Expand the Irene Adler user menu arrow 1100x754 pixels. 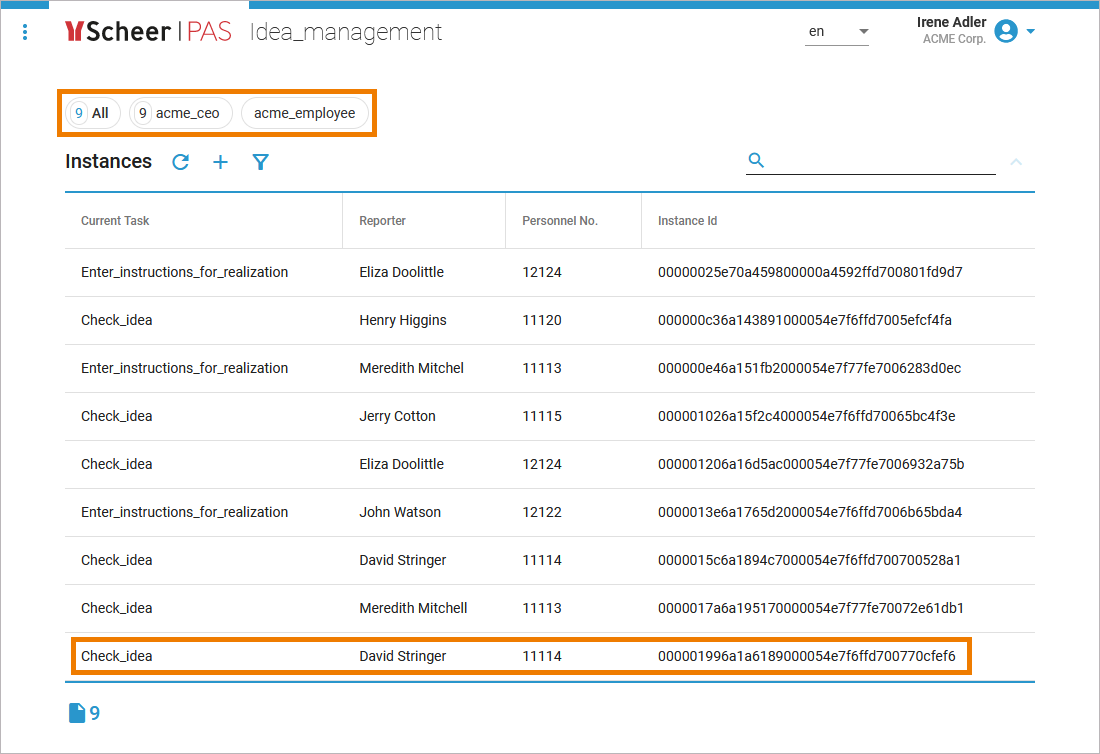[1031, 31]
